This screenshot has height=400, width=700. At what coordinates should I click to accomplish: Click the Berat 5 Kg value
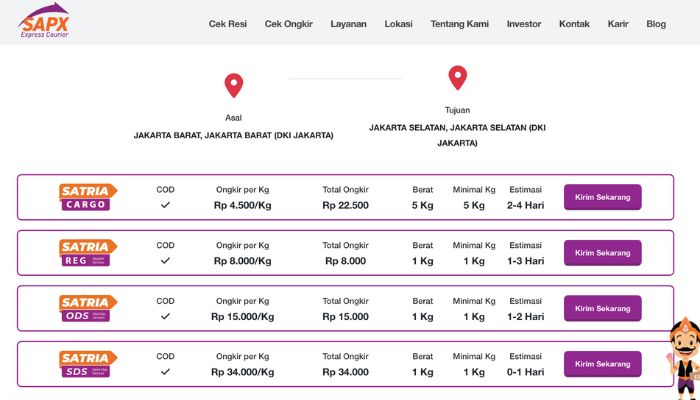point(422,205)
